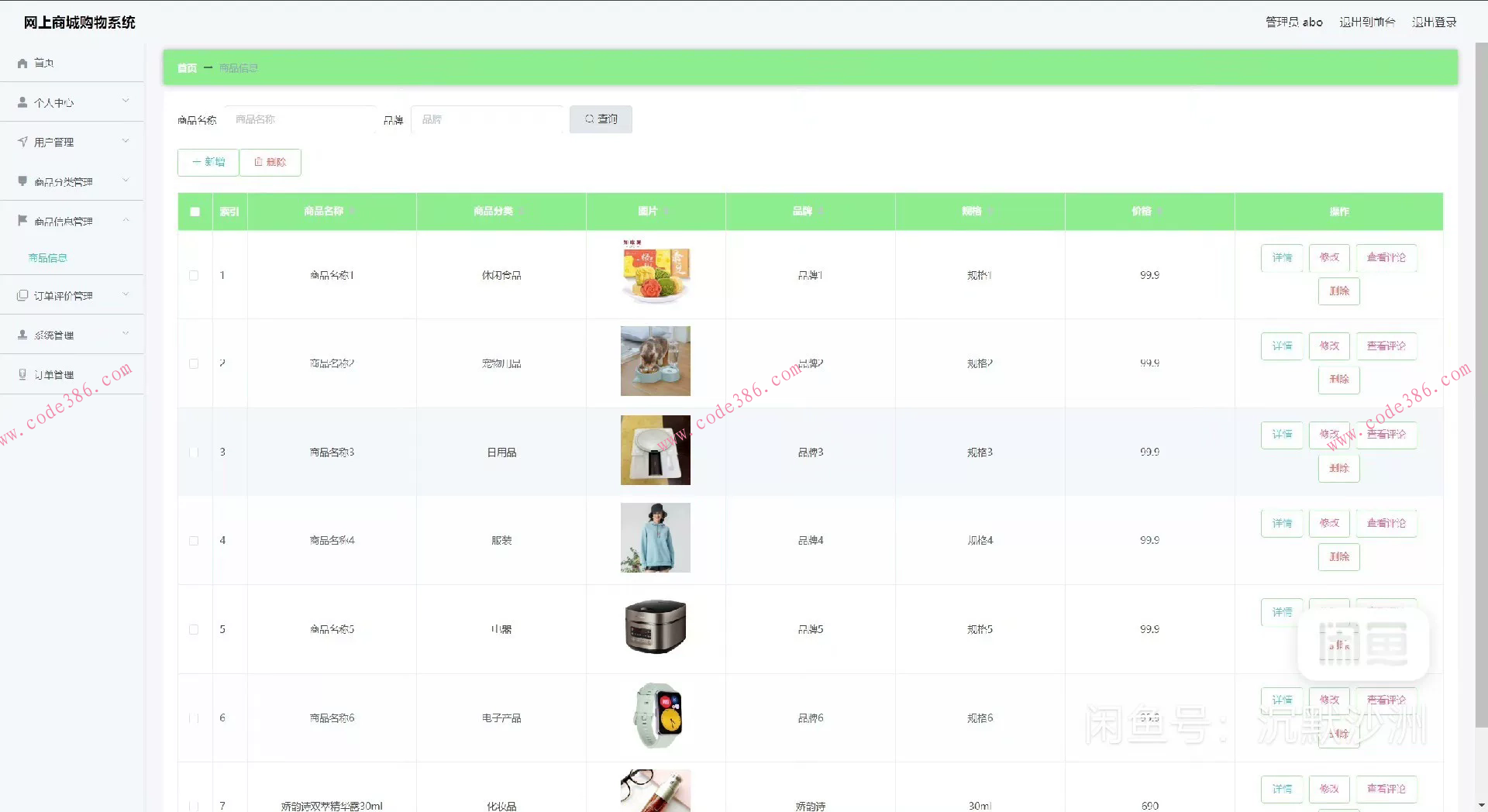
Task: Open the rice cooker image in row 5
Action: tap(656, 627)
